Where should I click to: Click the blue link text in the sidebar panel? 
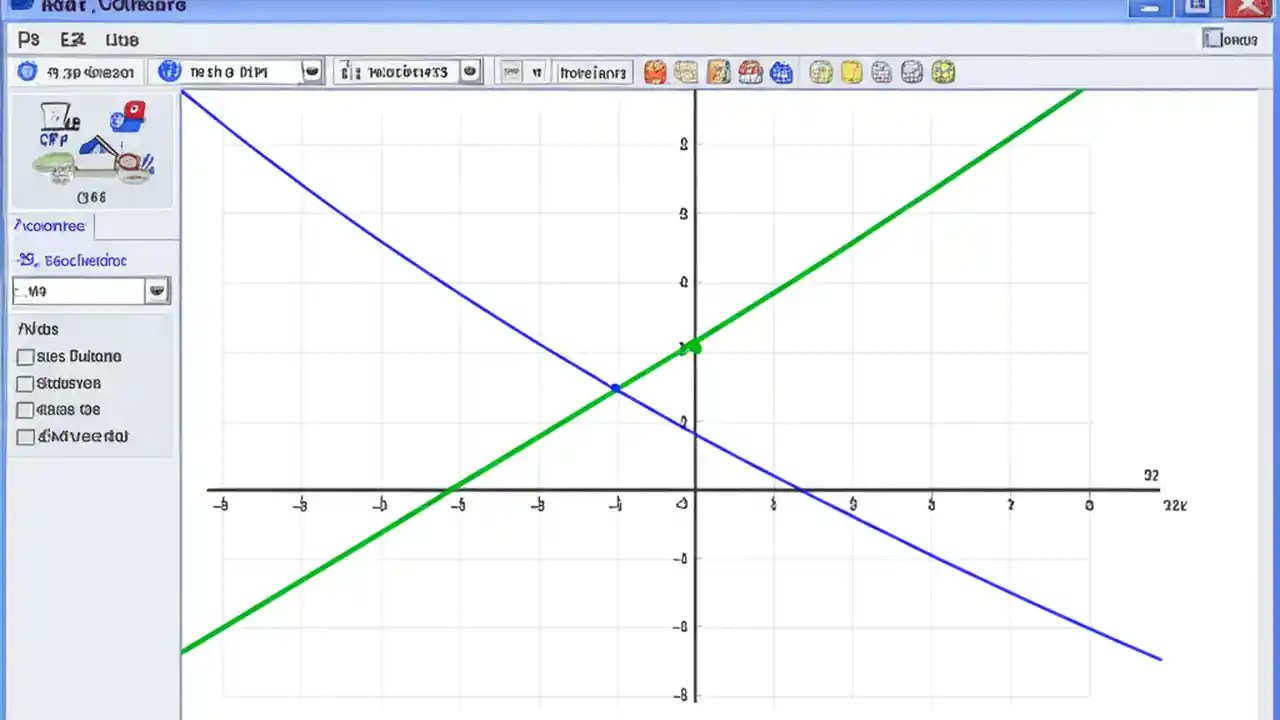point(70,260)
